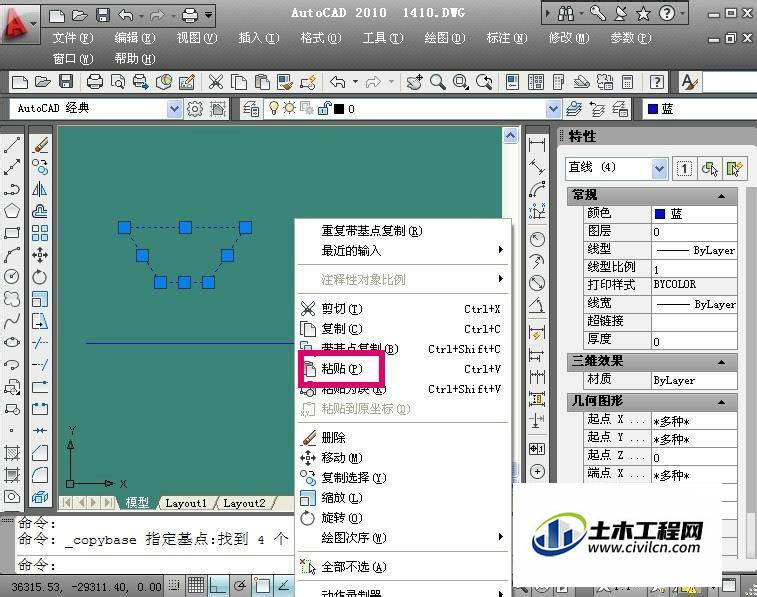757x597 pixels.
Task: Select the Arc draw tool
Action: (12, 255)
